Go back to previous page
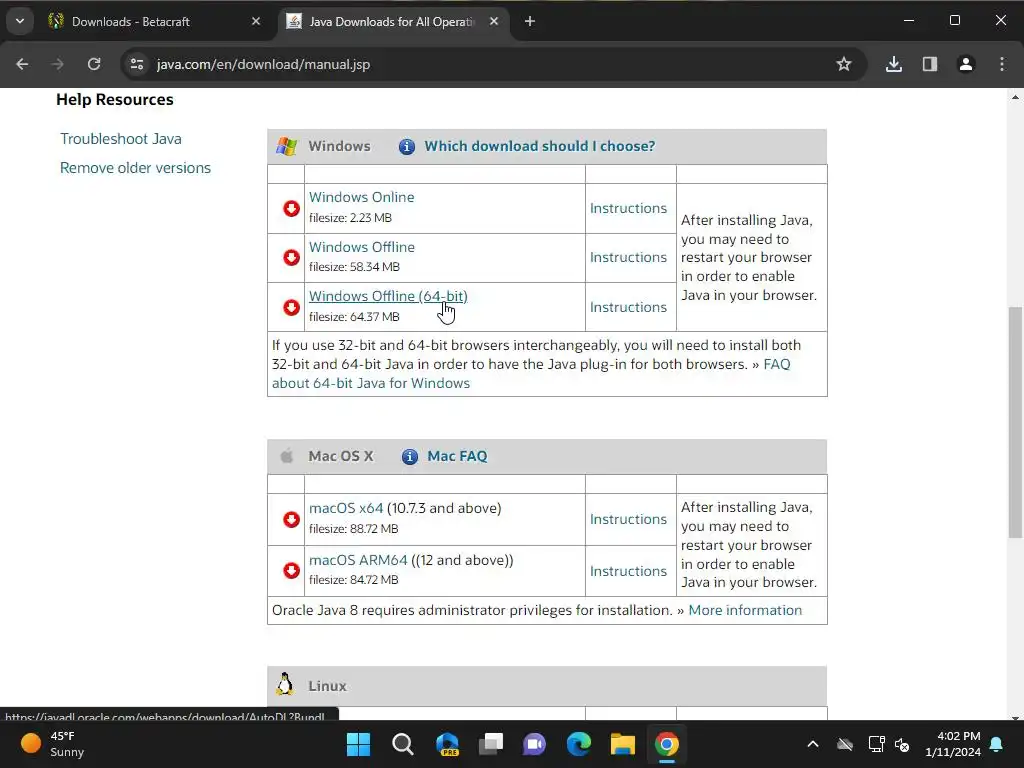 22,64
